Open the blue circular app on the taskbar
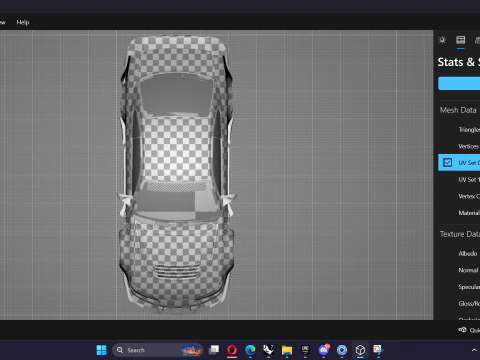 342,350
